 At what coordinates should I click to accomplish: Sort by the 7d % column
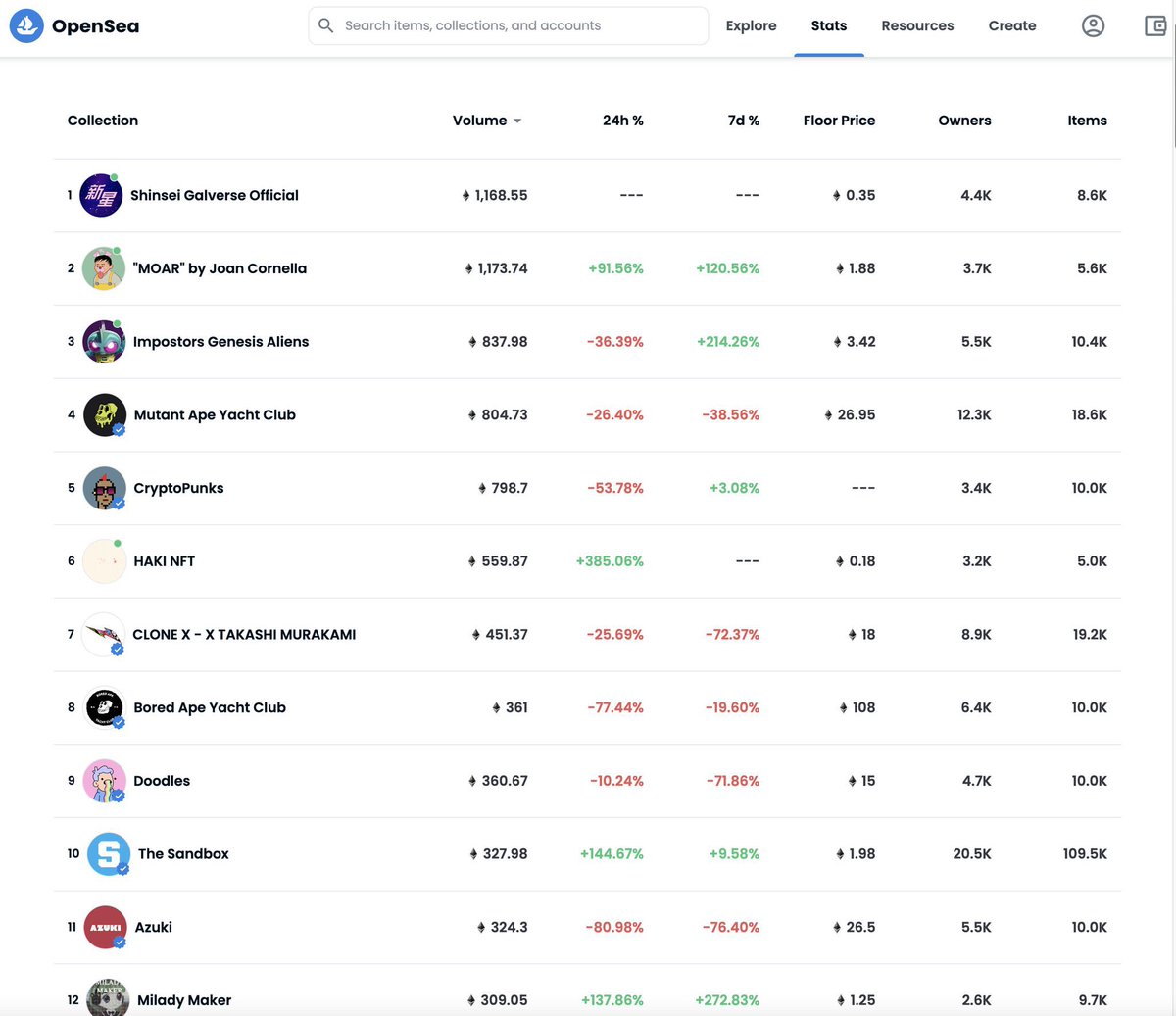point(744,121)
